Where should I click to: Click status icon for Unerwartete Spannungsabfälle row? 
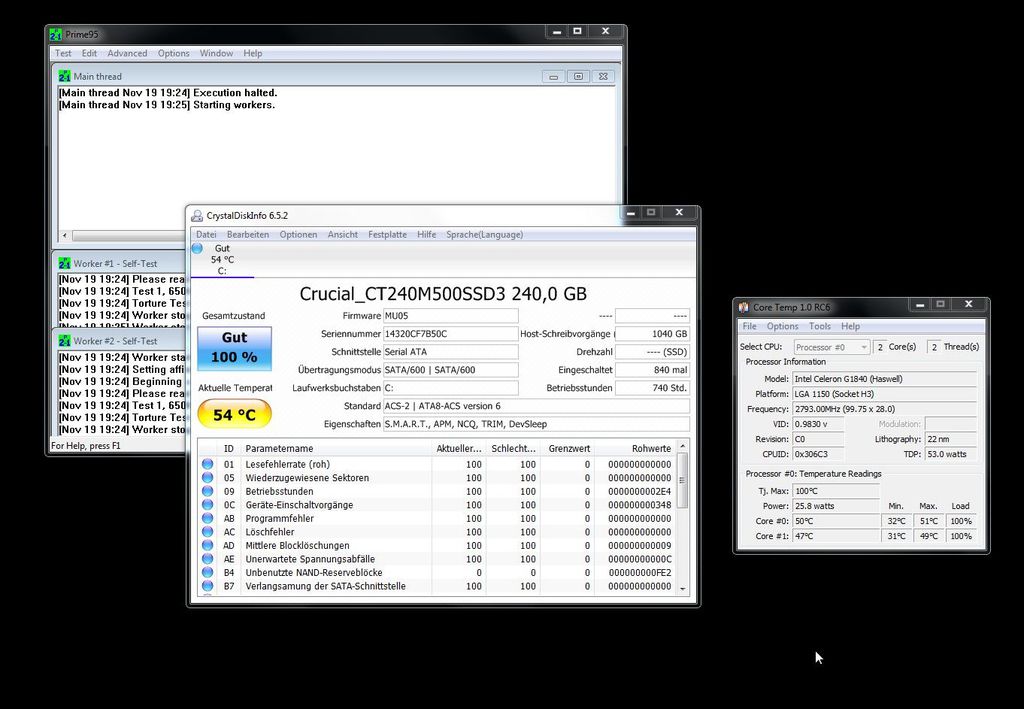(208, 559)
